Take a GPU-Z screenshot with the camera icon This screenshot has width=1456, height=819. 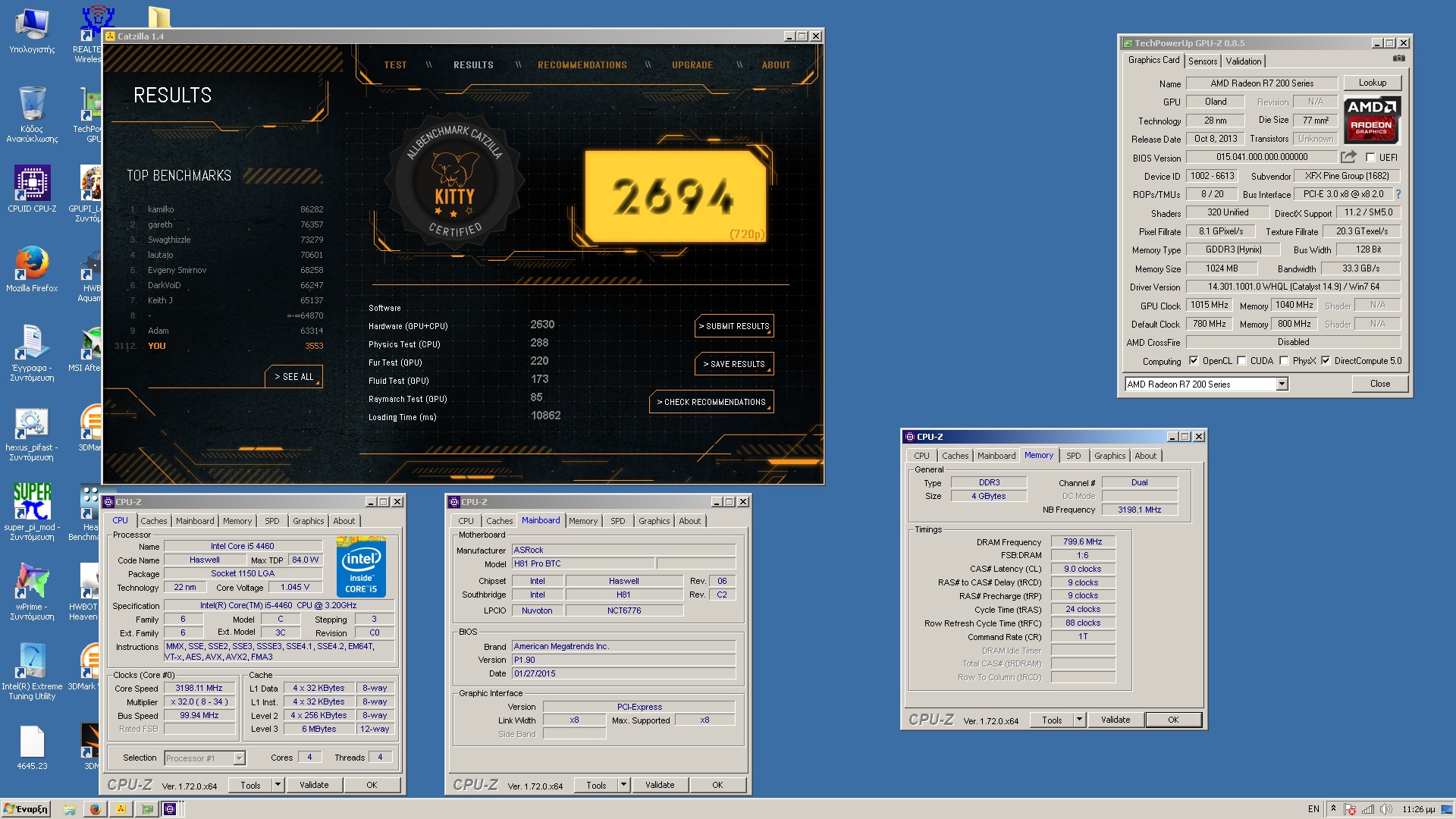(1398, 58)
